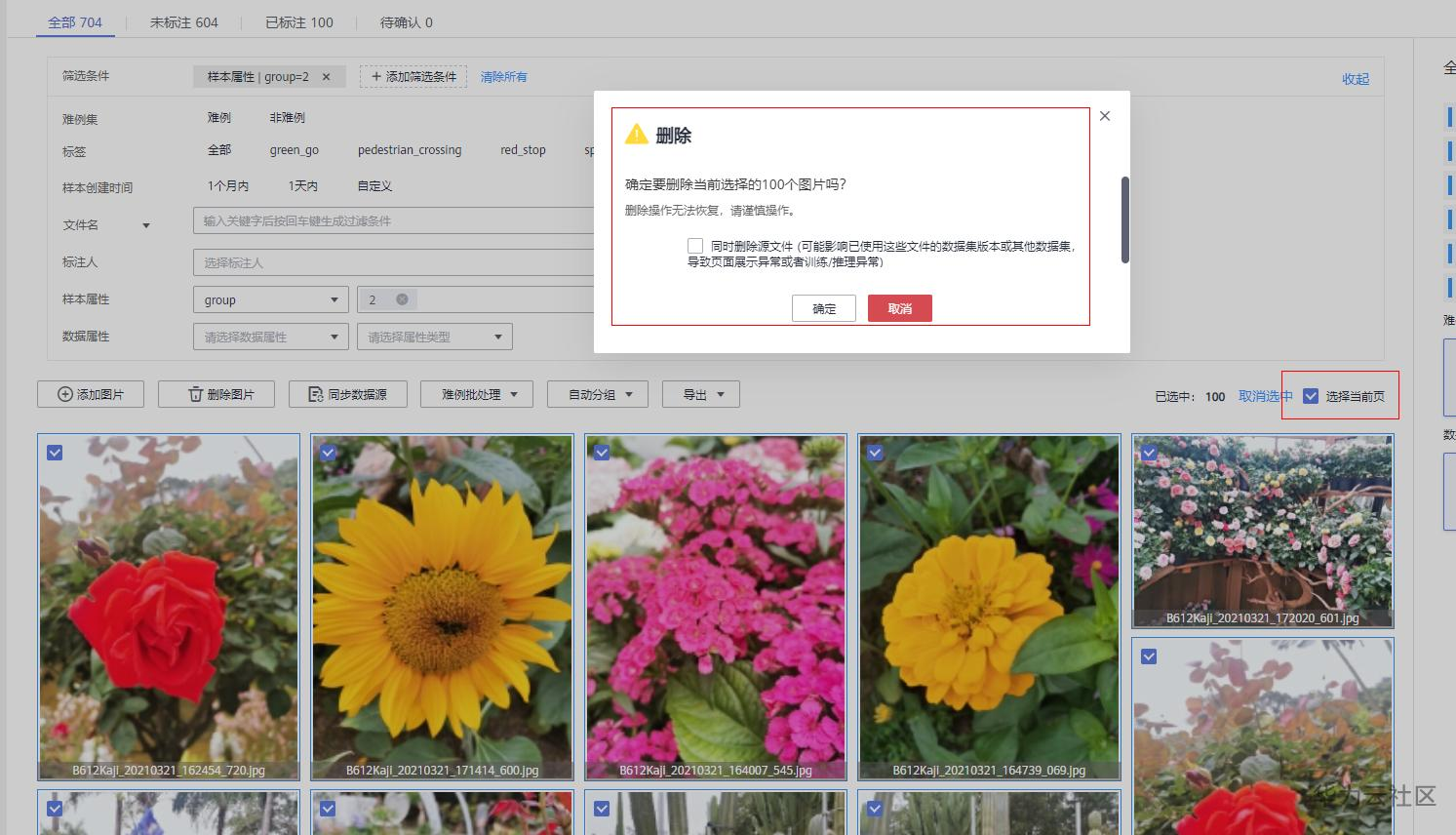The image size is (1456, 835).
Task: Close the delete confirmation dialog
Action: (1104, 116)
